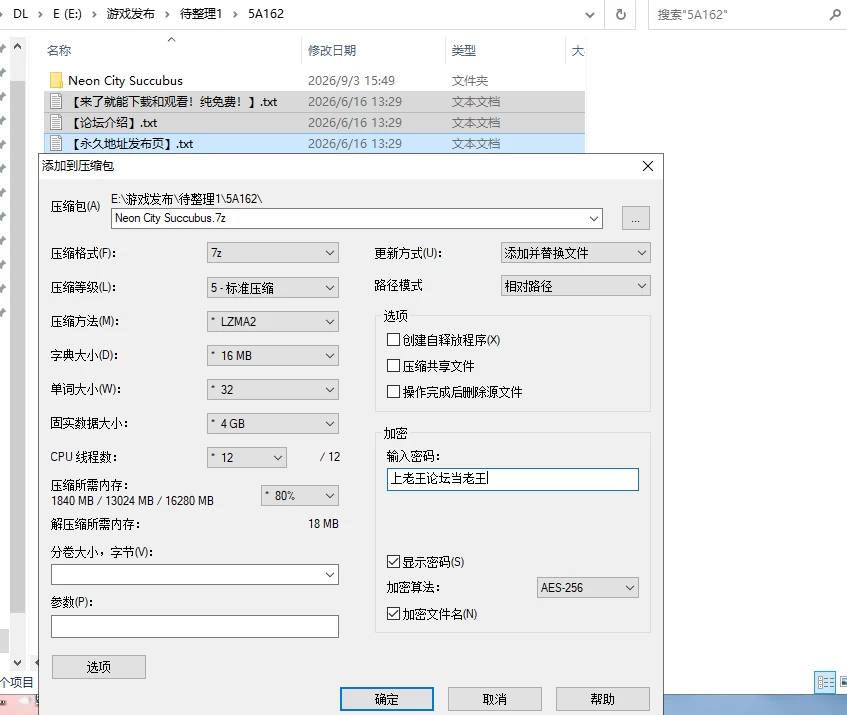Click the 选项 button at dialog bottom
The width and height of the screenshot is (847, 715).
coord(99,667)
